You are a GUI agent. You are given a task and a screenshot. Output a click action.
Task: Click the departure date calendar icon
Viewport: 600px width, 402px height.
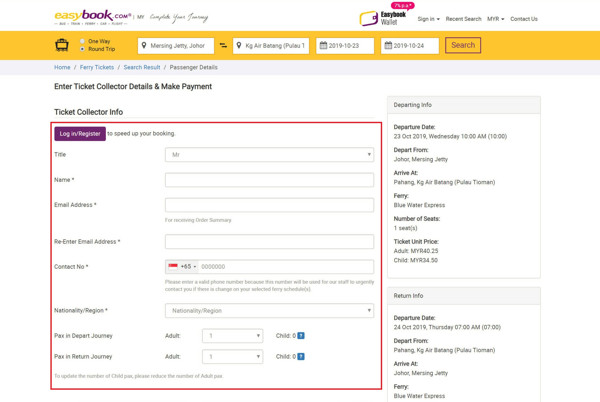323,46
